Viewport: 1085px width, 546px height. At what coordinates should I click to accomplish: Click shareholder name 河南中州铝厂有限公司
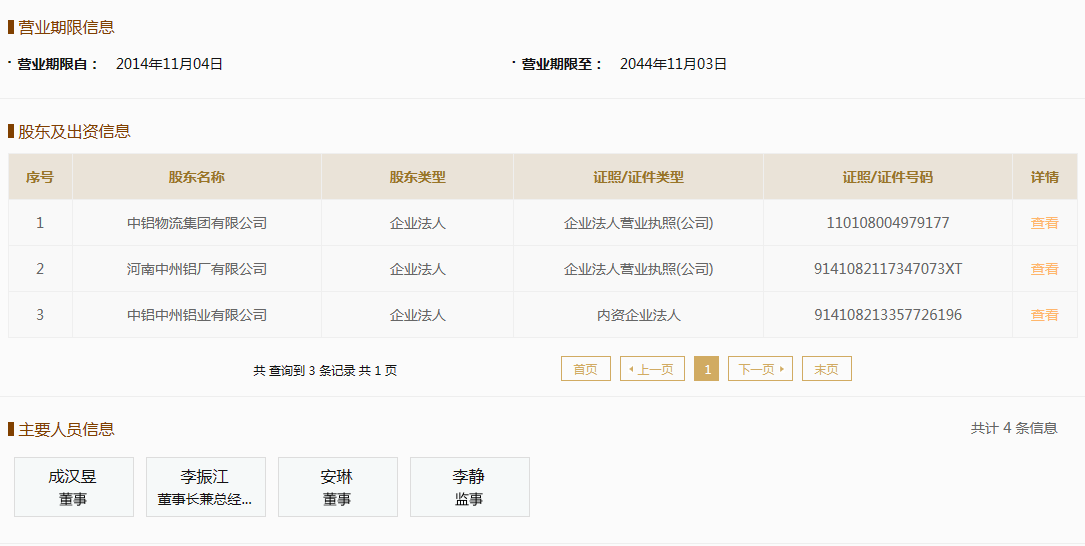tap(197, 269)
